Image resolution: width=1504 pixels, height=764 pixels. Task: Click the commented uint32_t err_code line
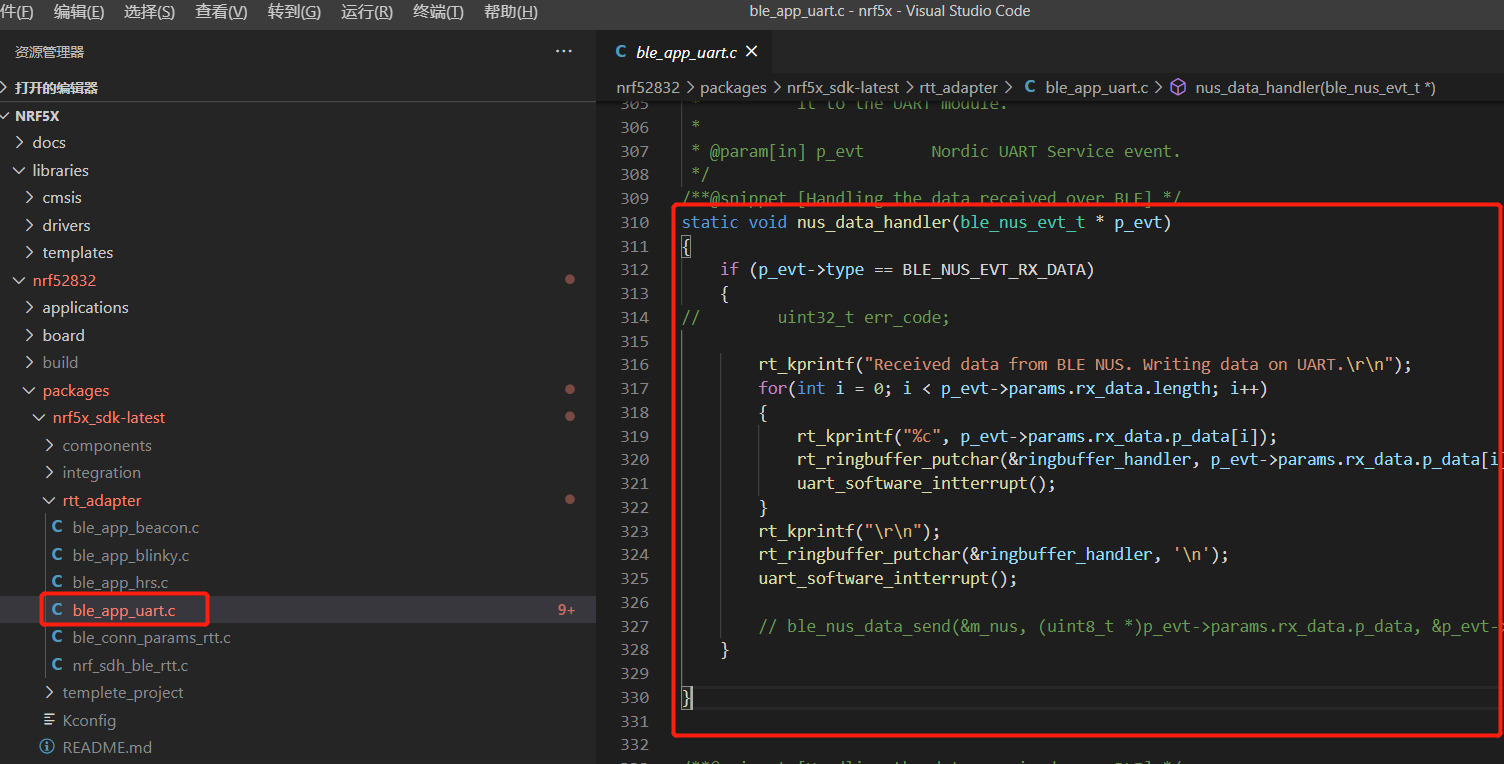click(815, 317)
